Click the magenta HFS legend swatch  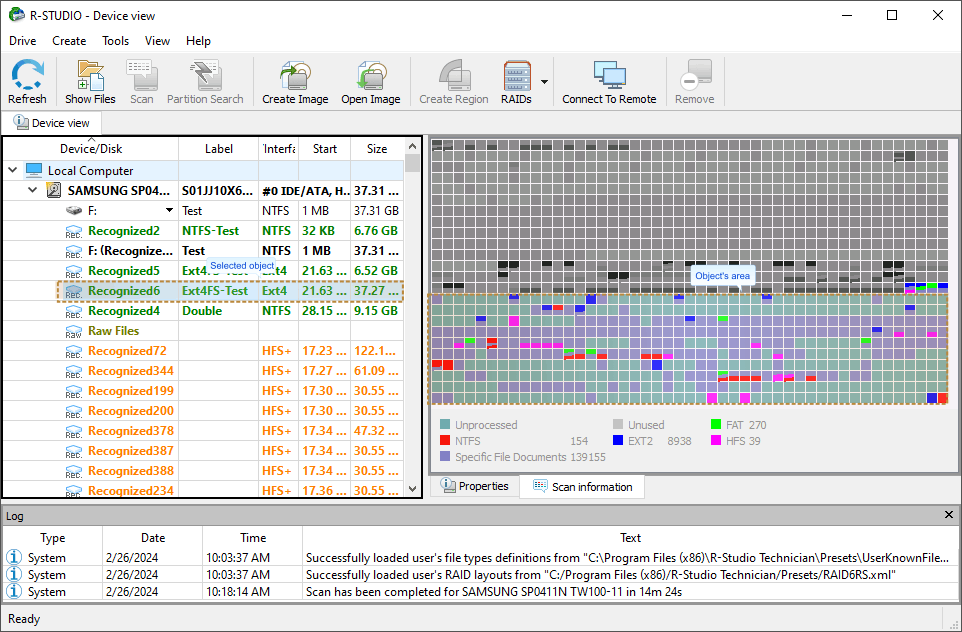715,441
